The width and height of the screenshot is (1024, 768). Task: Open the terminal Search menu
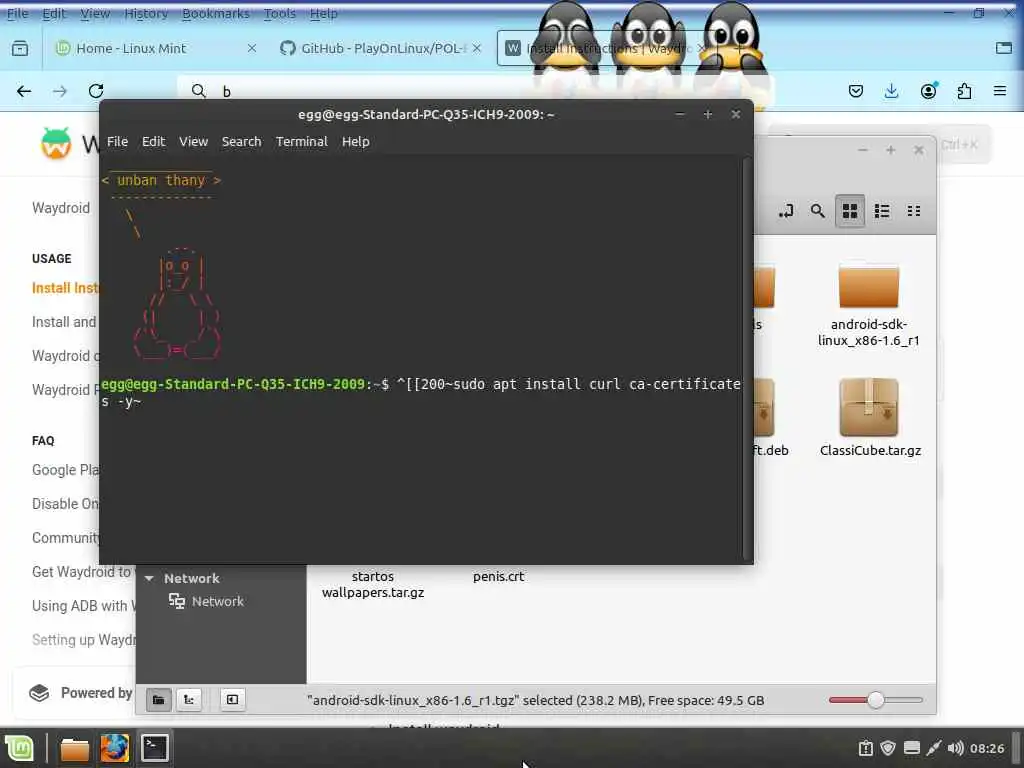(242, 142)
